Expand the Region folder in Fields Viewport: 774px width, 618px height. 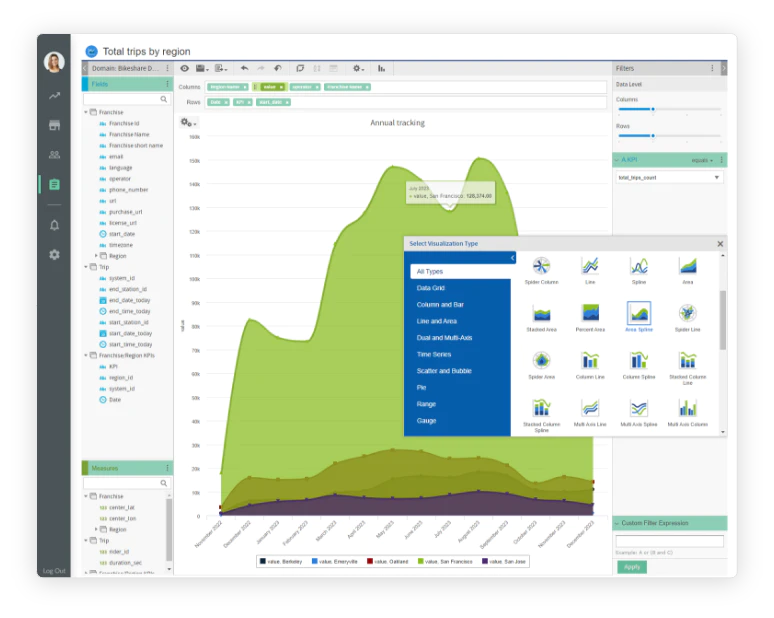point(96,256)
